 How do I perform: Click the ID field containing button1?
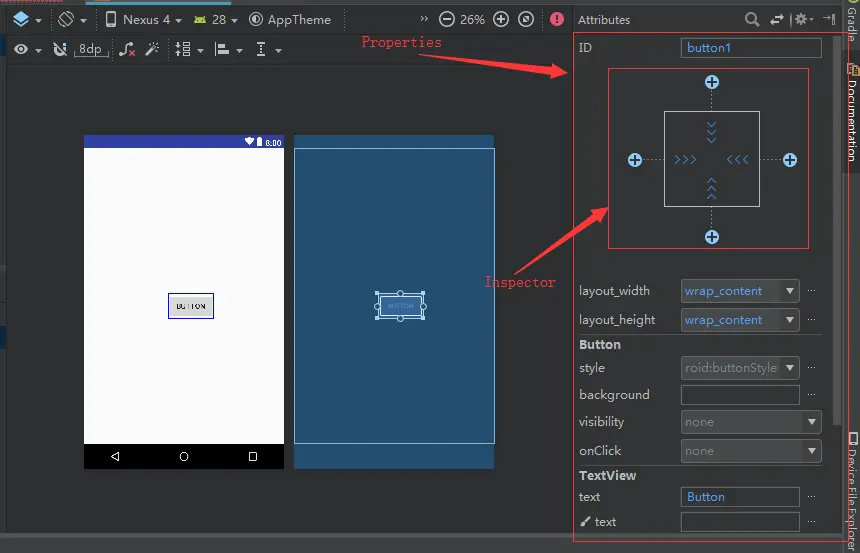(751, 48)
